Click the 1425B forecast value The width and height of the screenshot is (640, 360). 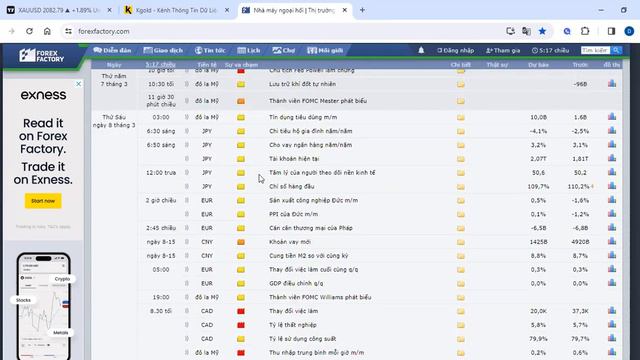[x=538, y=242]
